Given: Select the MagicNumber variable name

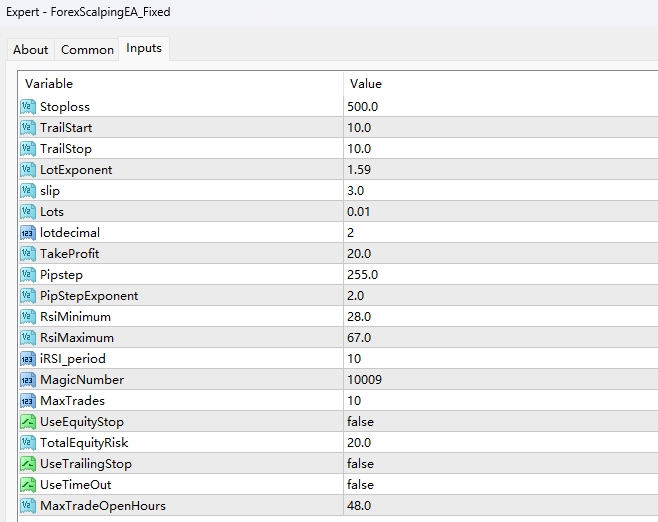Looking at the screenshot, I should click(82, 380).
